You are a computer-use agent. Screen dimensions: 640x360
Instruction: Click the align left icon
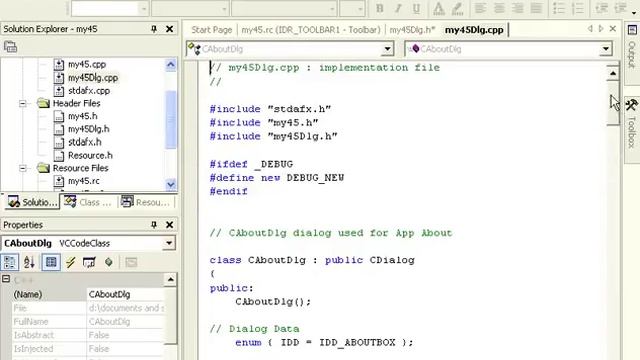pyautogui.click(x=480, y=8)
